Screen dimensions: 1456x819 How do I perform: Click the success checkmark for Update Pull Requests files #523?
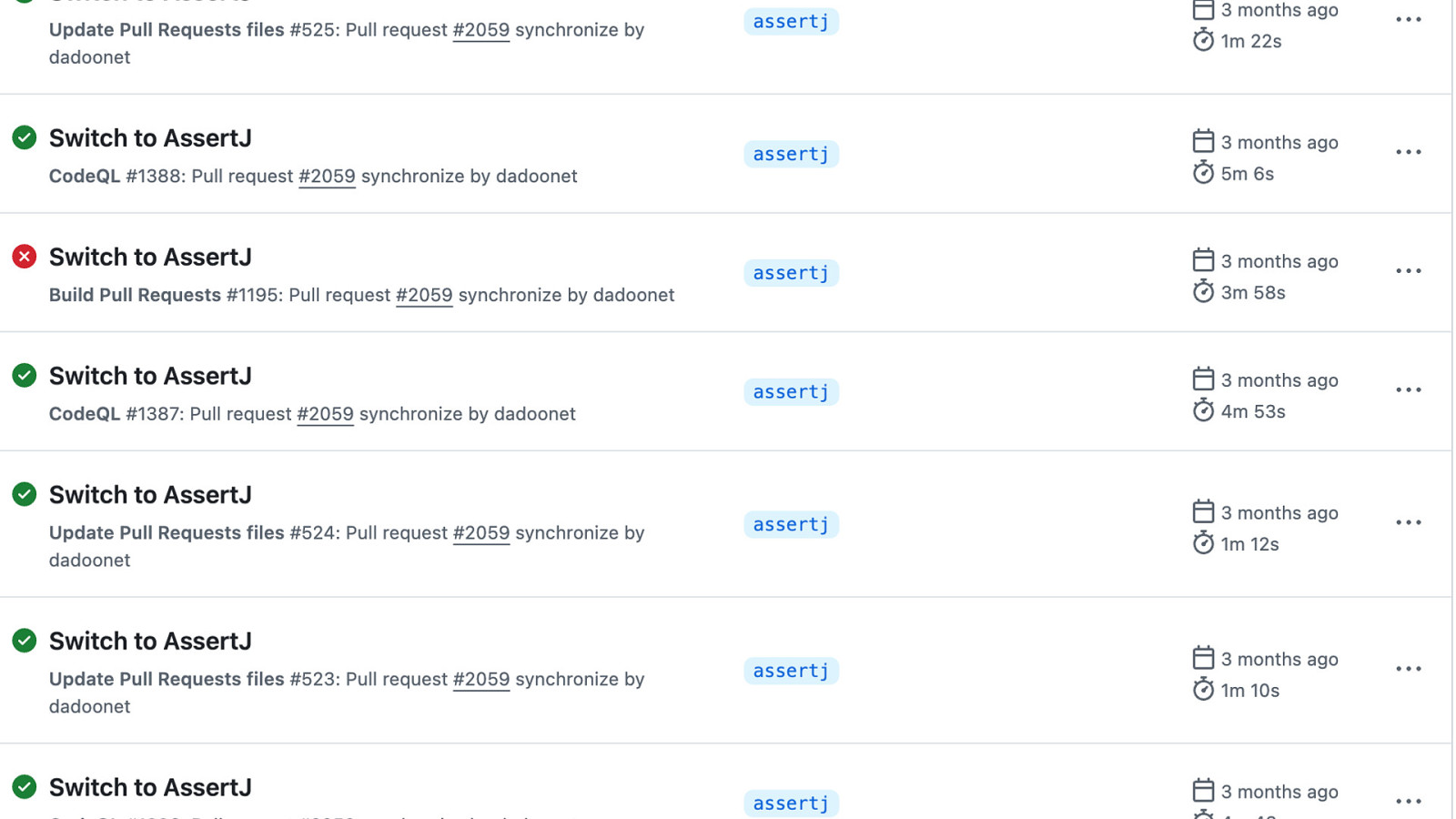25,641
